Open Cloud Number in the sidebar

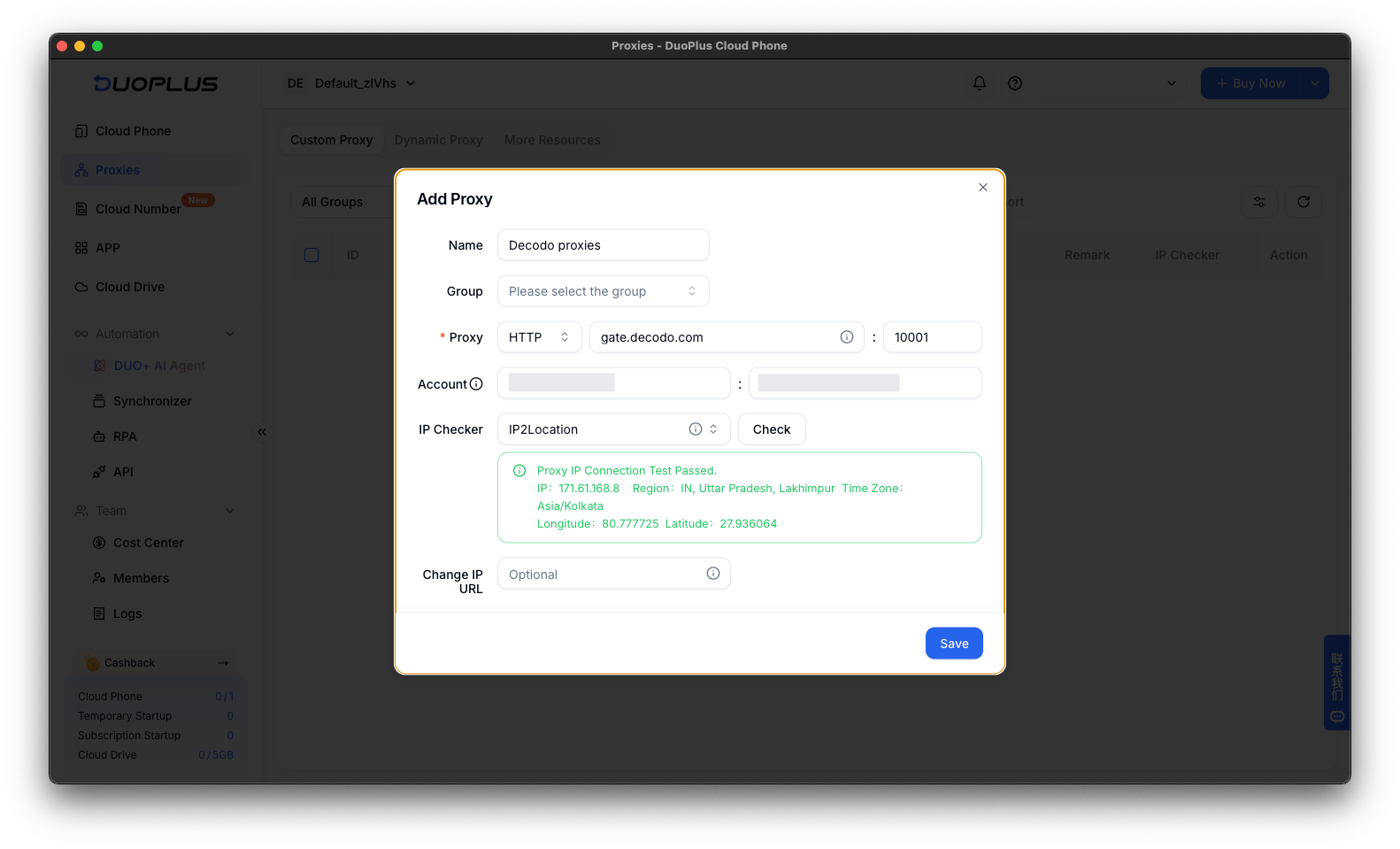(156, 209)
